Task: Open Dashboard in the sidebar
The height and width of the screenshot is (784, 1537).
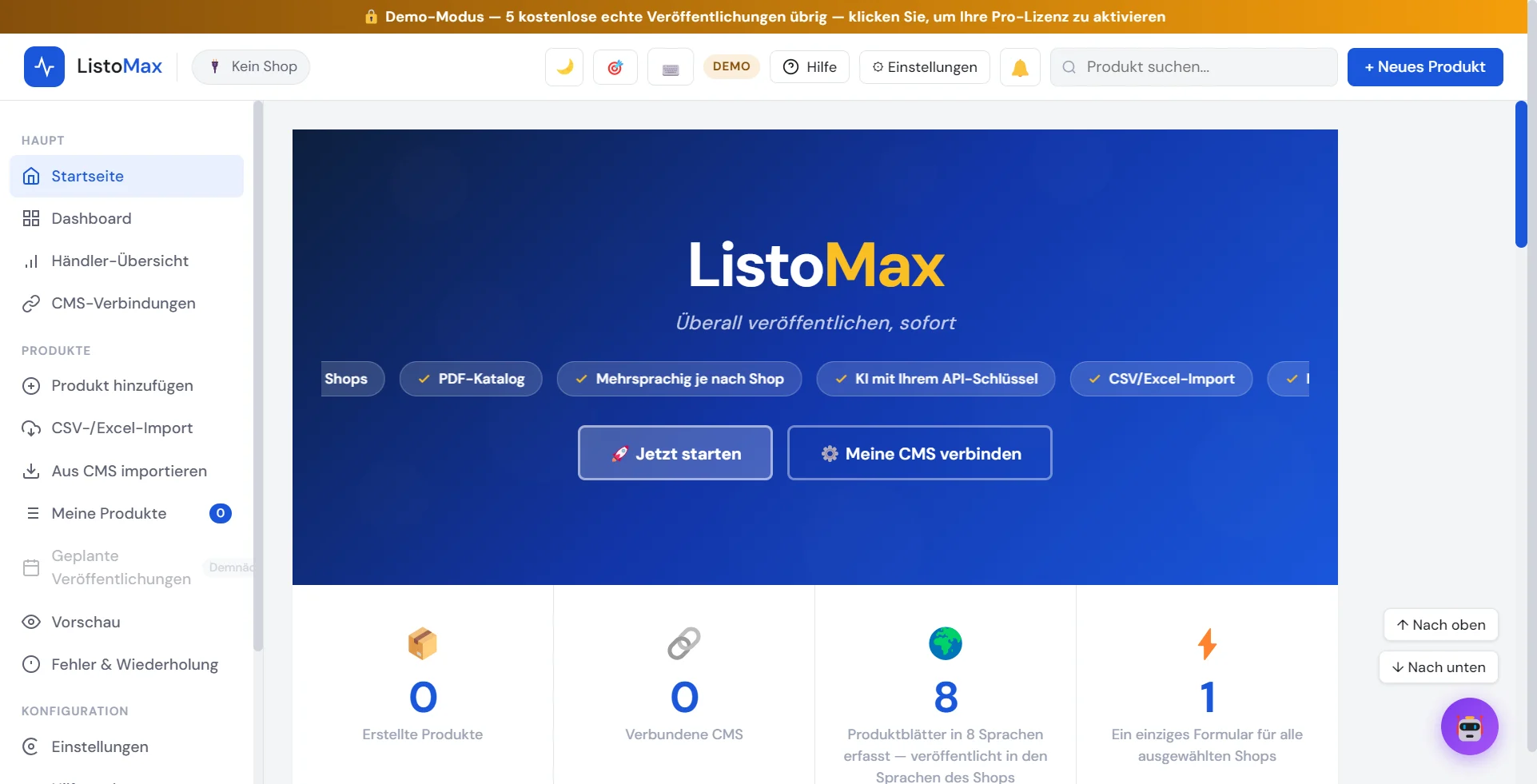Action: tap(126, 218)
